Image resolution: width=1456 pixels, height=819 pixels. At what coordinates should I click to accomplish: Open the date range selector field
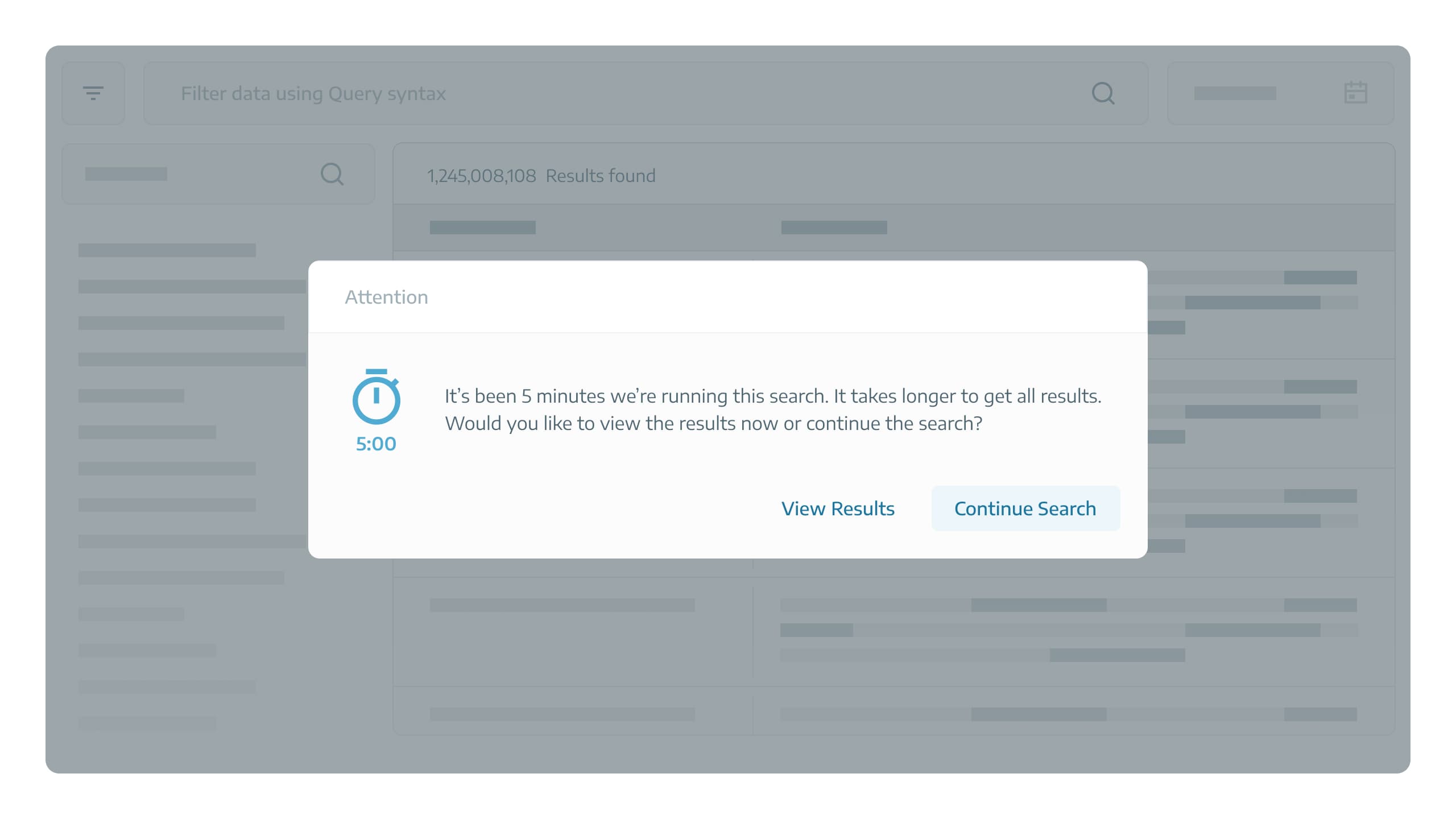tap(1281, 93)
